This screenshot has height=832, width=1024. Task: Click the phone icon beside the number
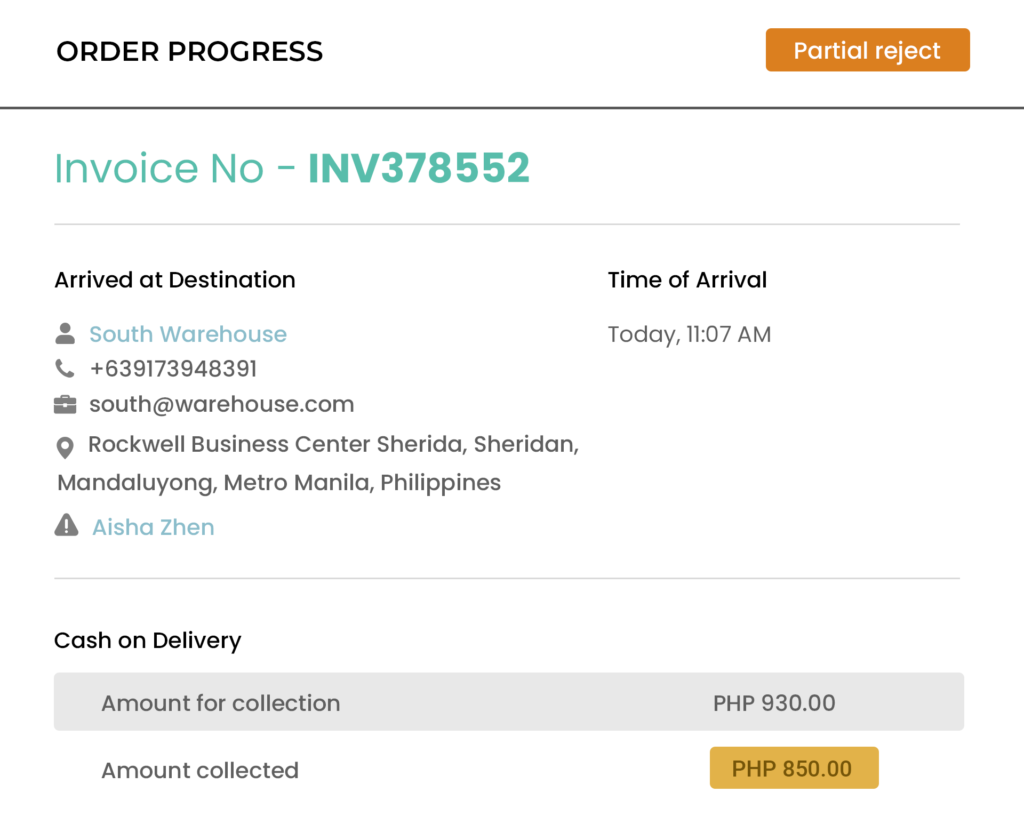65,369
